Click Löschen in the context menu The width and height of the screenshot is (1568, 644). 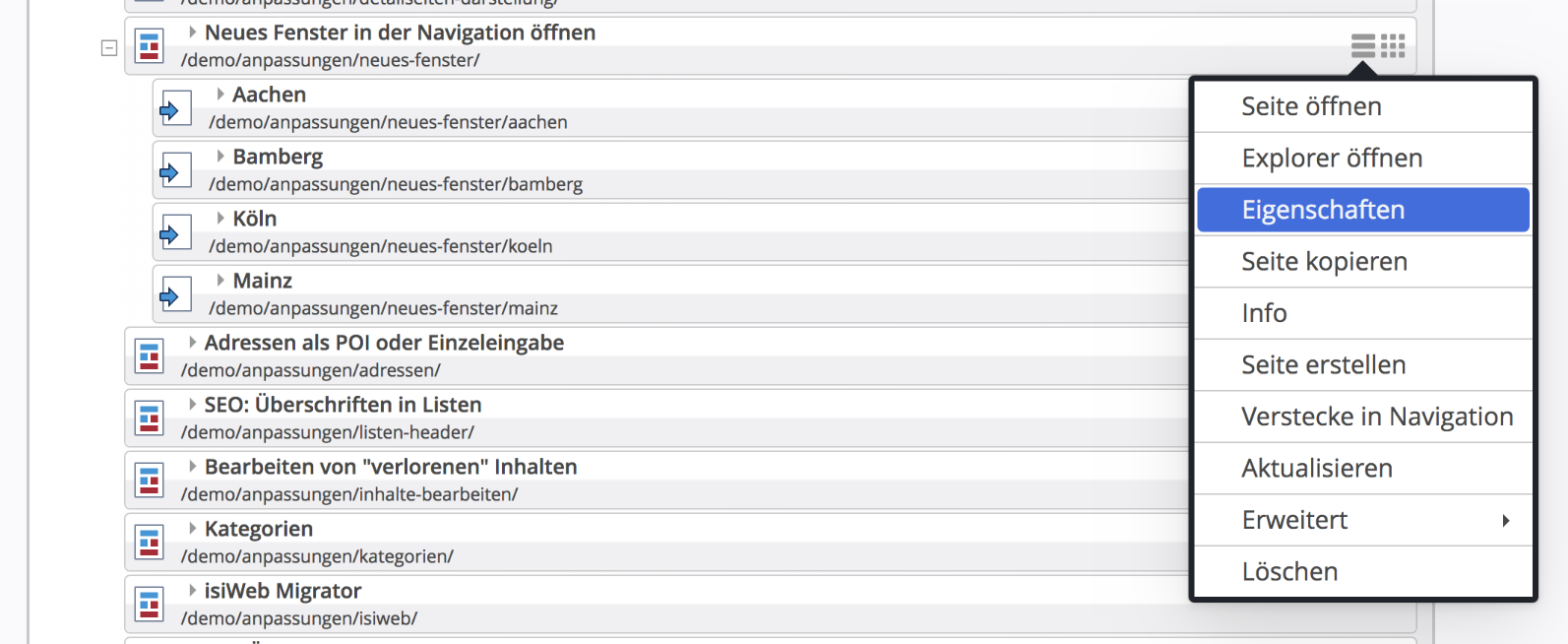tap(1289, 572)
